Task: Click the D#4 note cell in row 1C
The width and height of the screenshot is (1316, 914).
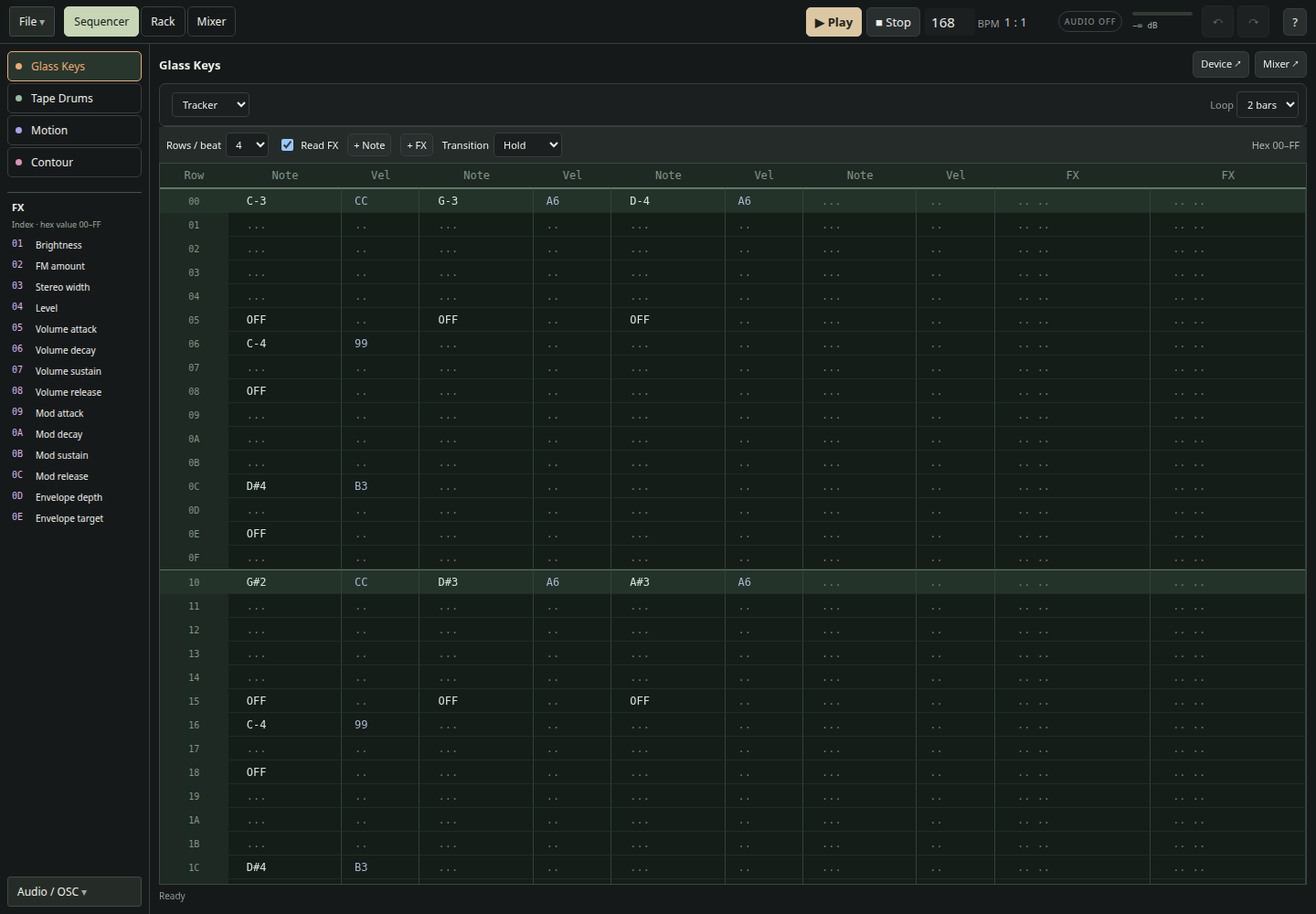Action: click(x=284, y=867)
